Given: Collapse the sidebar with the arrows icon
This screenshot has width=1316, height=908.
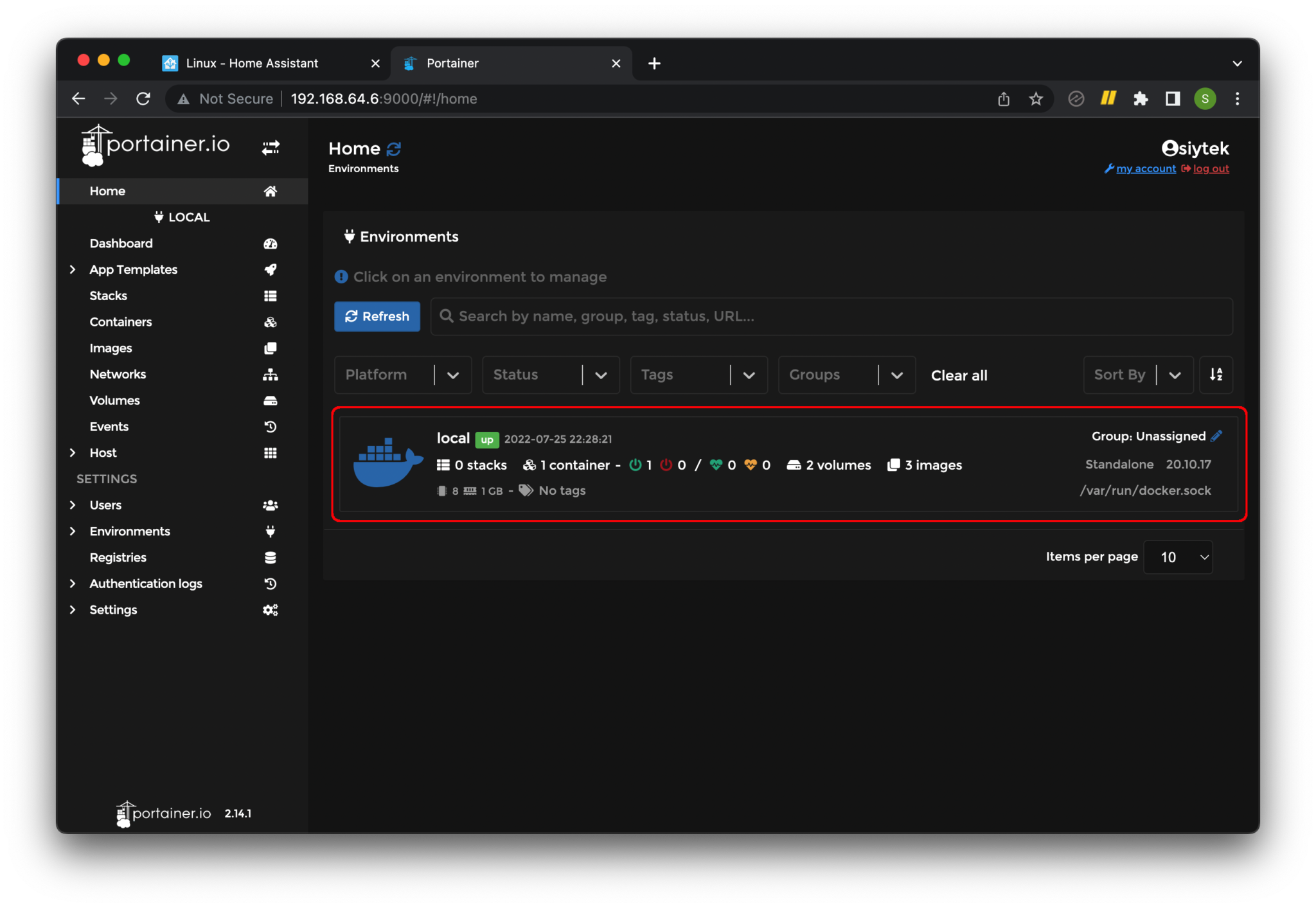Looking at the screenshot, I should (x=271, y=147).
